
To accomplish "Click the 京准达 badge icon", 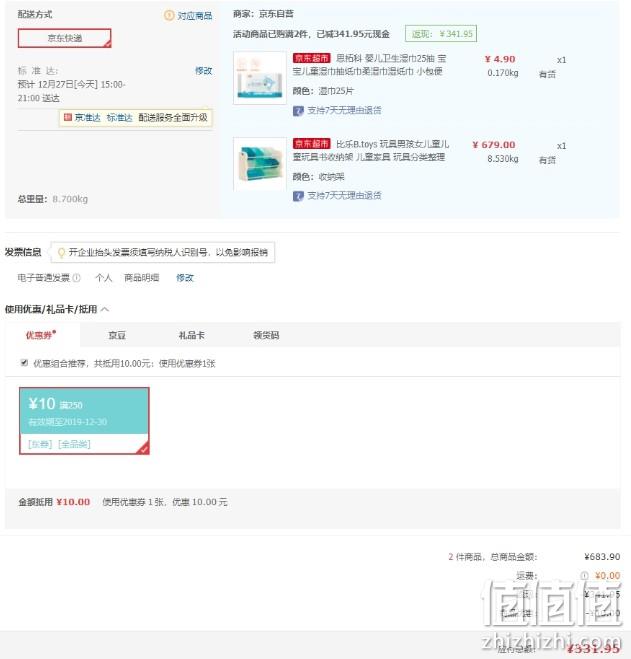I will click(x=67, y=117).
